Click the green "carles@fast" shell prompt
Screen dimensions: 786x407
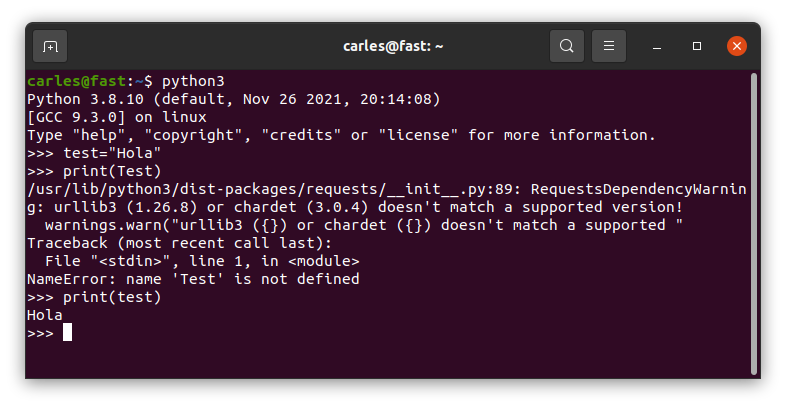76,81
